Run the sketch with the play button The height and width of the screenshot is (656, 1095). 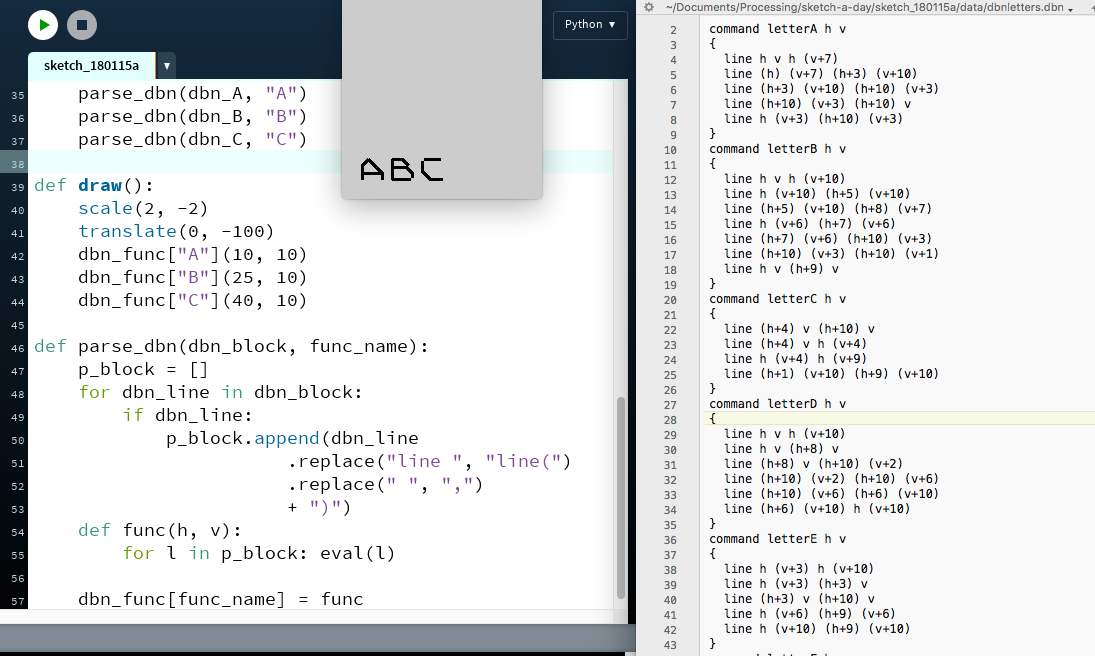43,25
